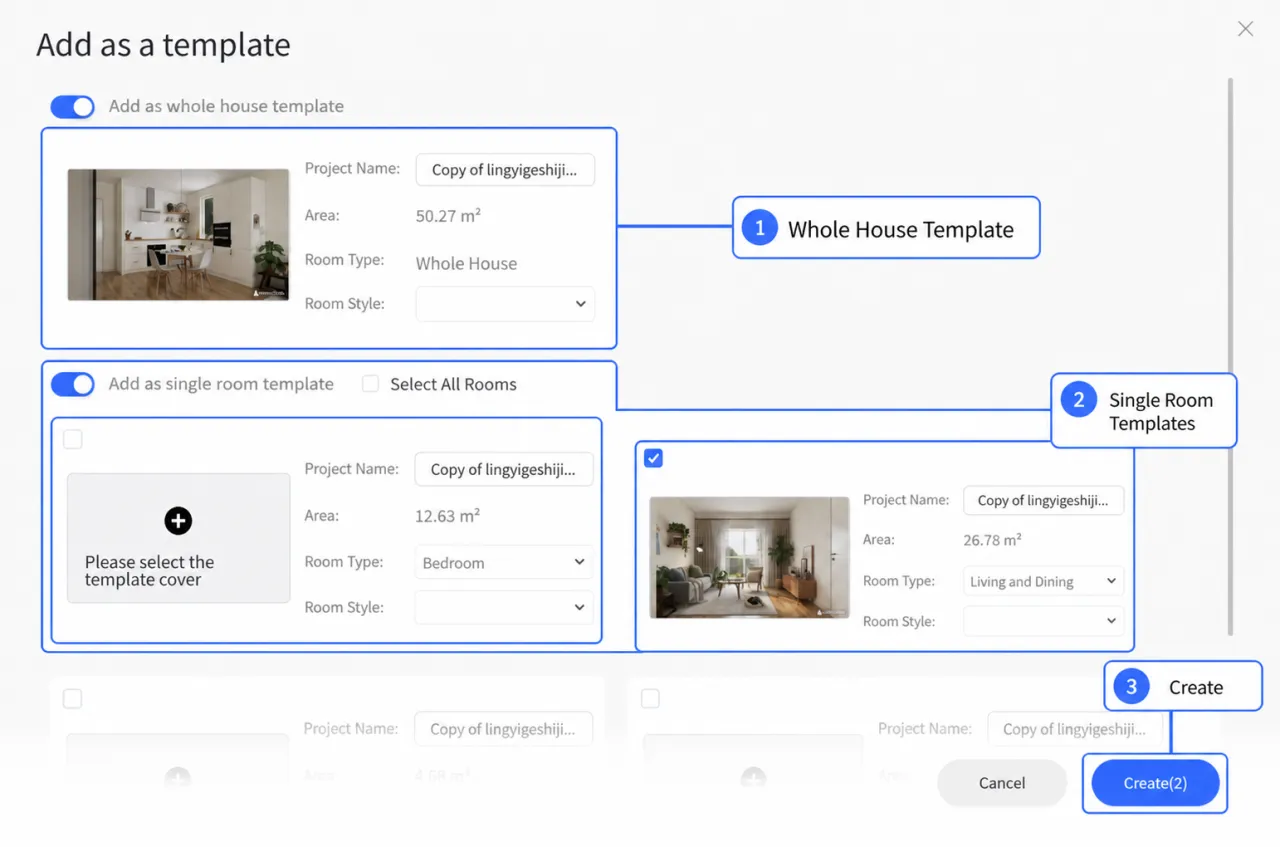Image resolution: width=1280 pixels, height=847 pixels.
Task: Click the whole house kitchen cover thumbnail
Action: click(179, 234)
